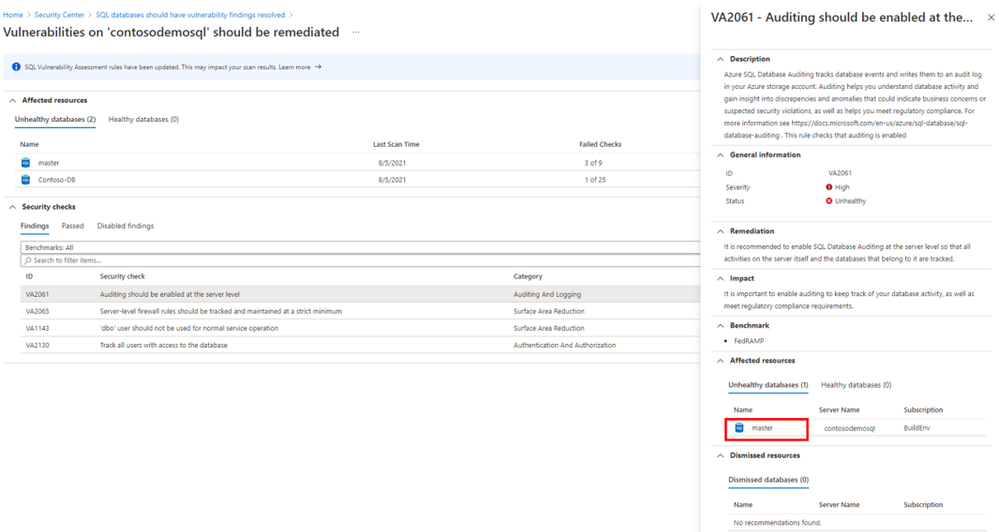Select finding VA2130 Track all users
Viewport: 999px width, 532px height.
pyautogui.click(x=360, y=345)
